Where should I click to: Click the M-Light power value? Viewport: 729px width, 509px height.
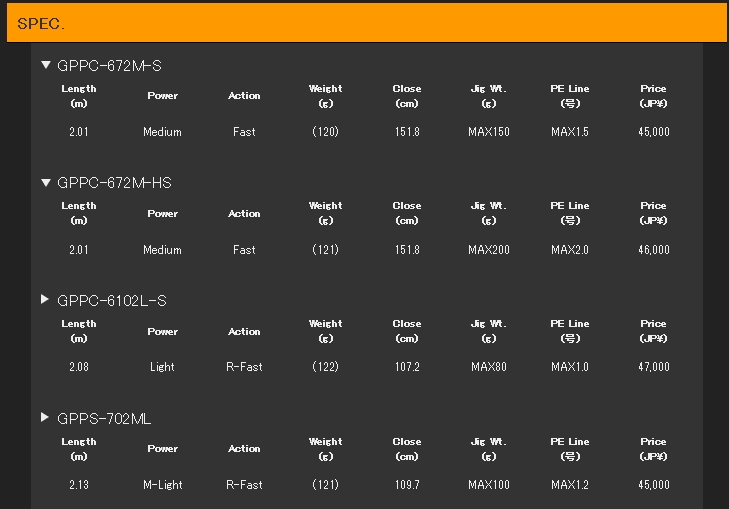pos(163,485)
